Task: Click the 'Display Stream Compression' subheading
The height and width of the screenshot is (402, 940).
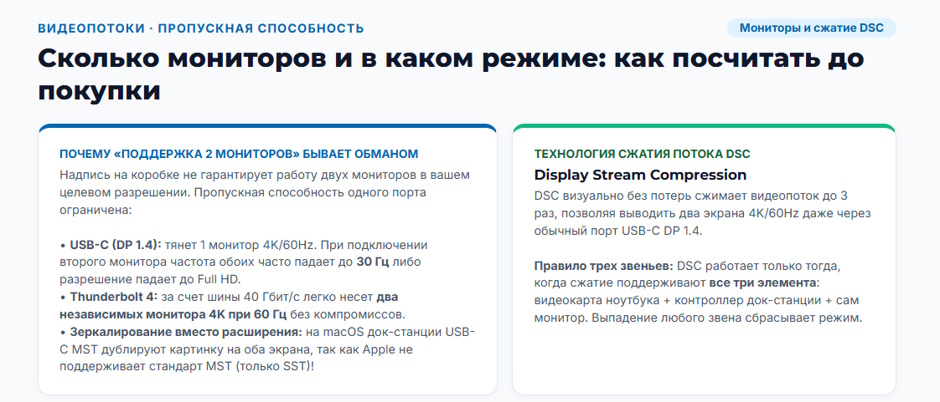Action: [x=640, y=175]
